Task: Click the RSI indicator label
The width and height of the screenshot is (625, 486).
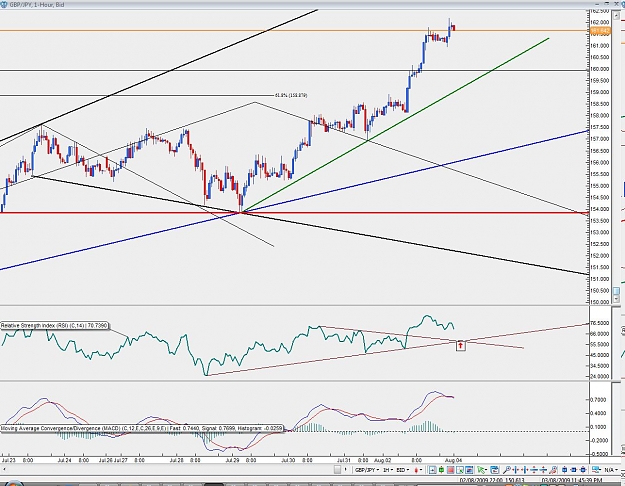Action: (x=54, y=326)
